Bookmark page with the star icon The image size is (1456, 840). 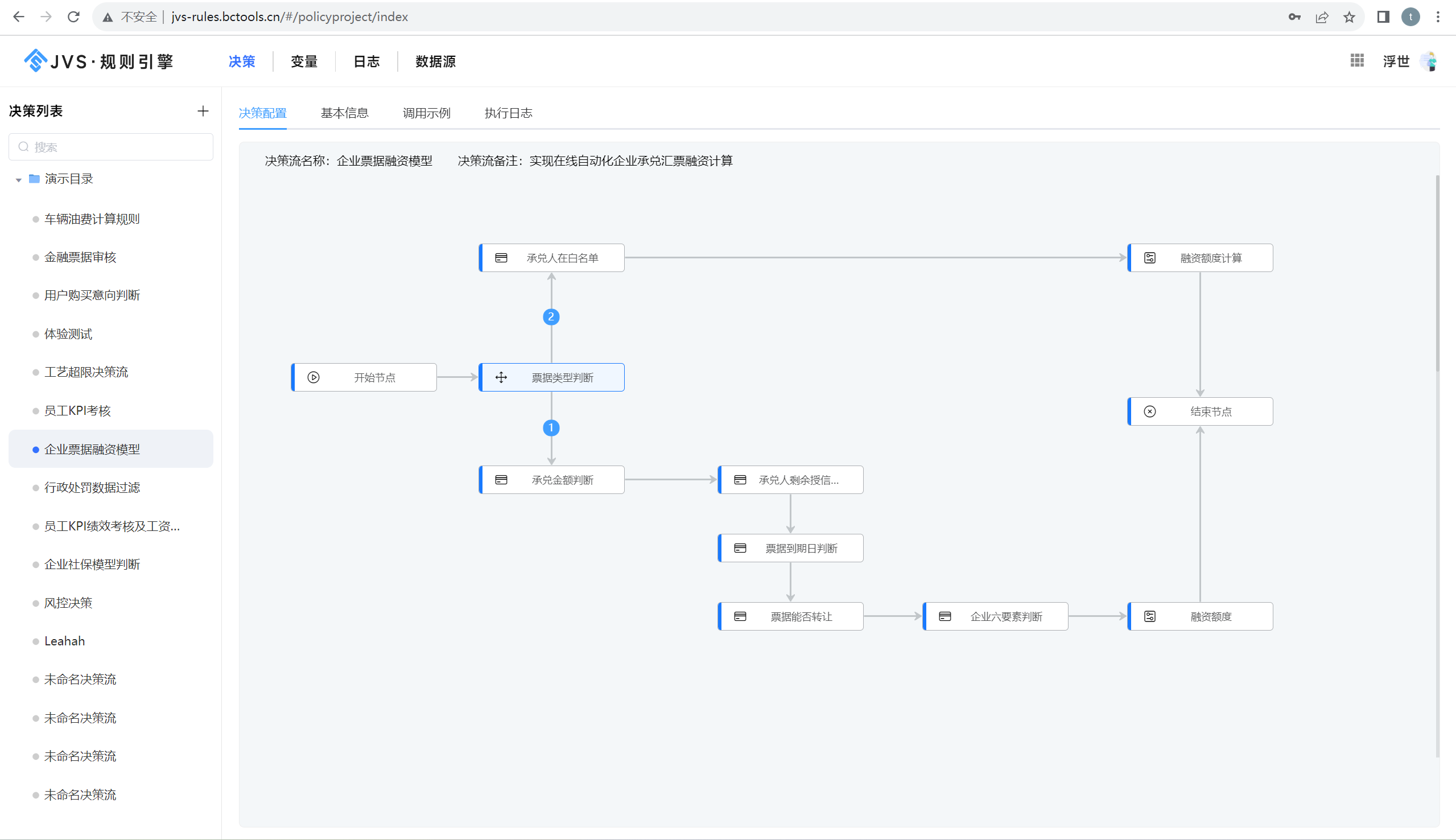click(x=1348, y=17)
